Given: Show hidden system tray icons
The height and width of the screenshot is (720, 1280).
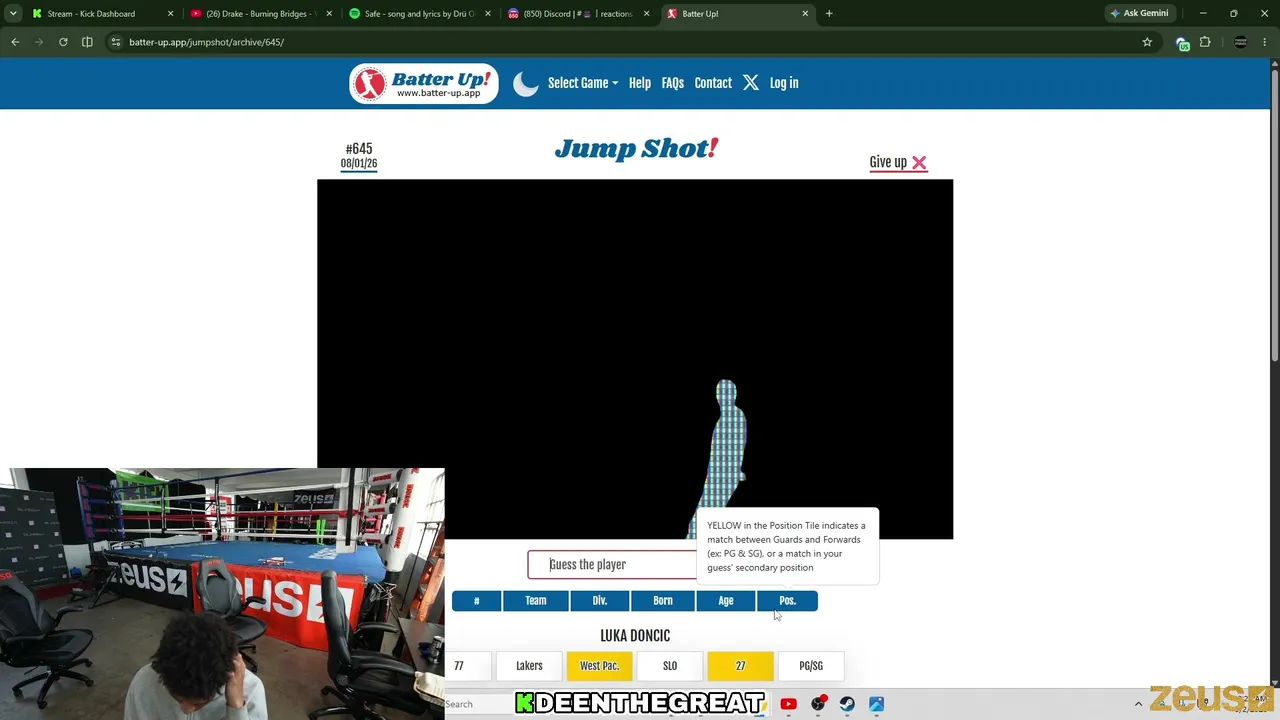Looking at the screenshot, I should 1138,705.
